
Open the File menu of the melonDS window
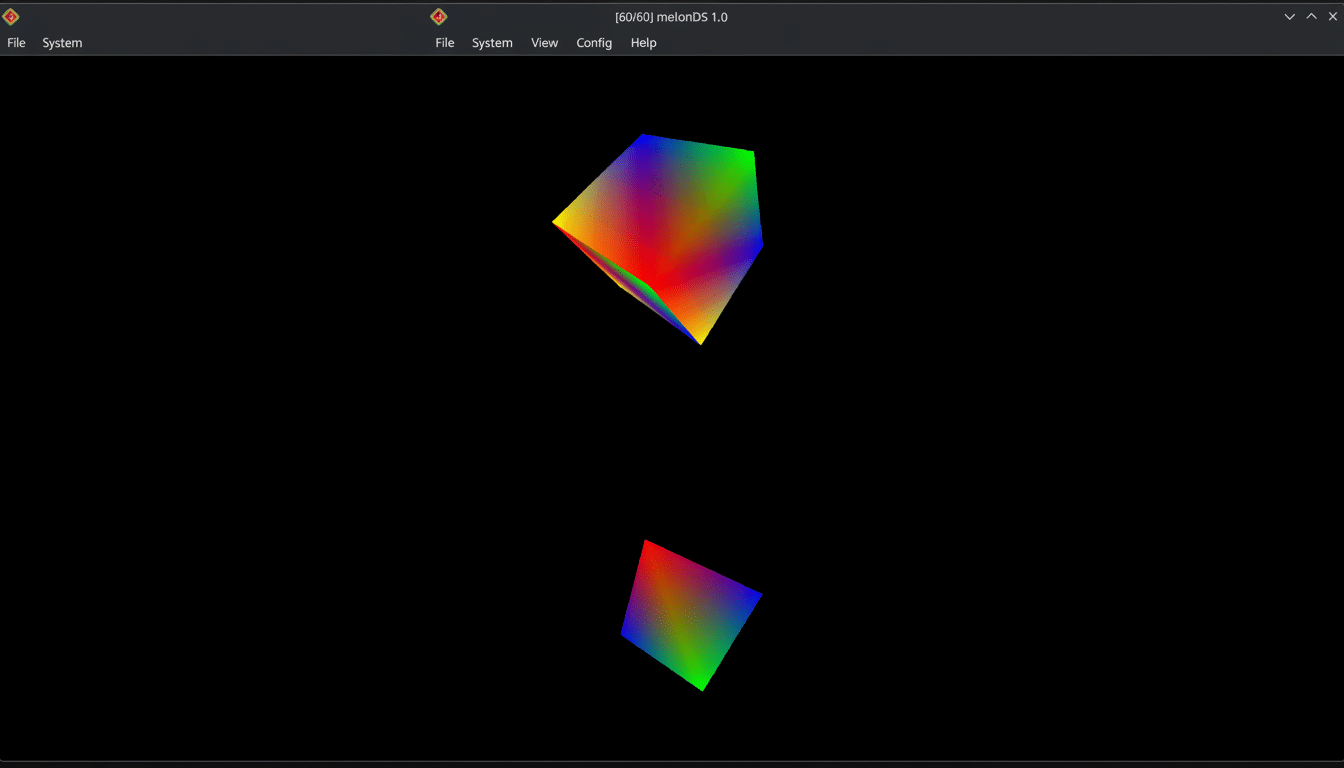444,42
